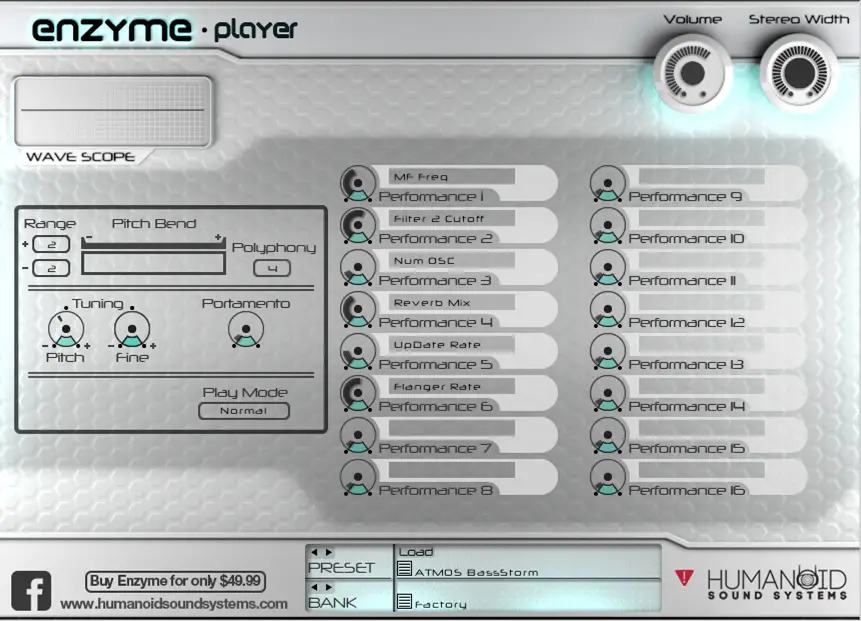The height and width of the screenshot is (621, 861).
Task: Click the Fine tuning knob
Action: click(x=132, y=329)
